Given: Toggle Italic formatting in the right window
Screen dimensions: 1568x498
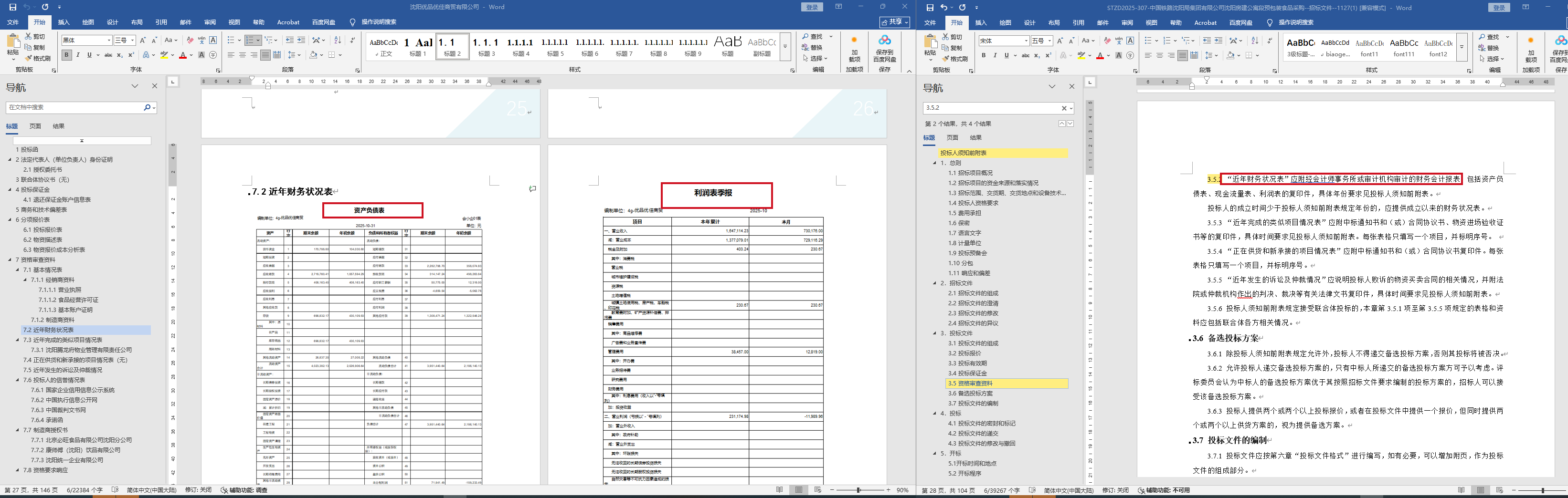Looking at the screenshot, I should tap(995, 55).
